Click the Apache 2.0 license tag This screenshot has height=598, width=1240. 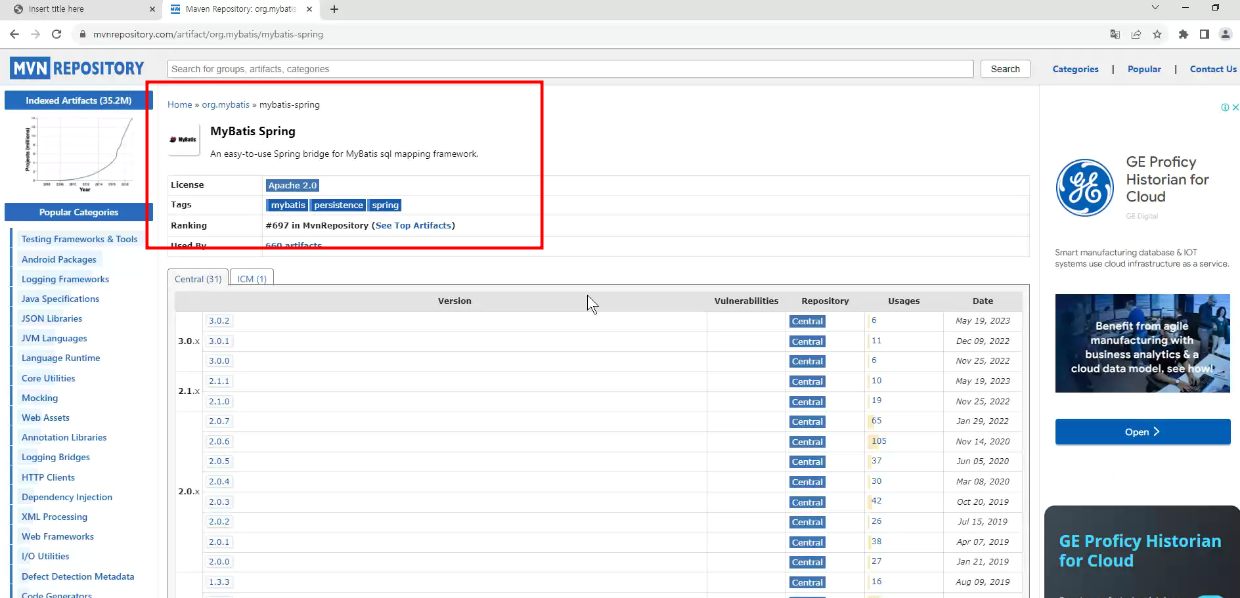pyautogui.click(x=292, y=185)
